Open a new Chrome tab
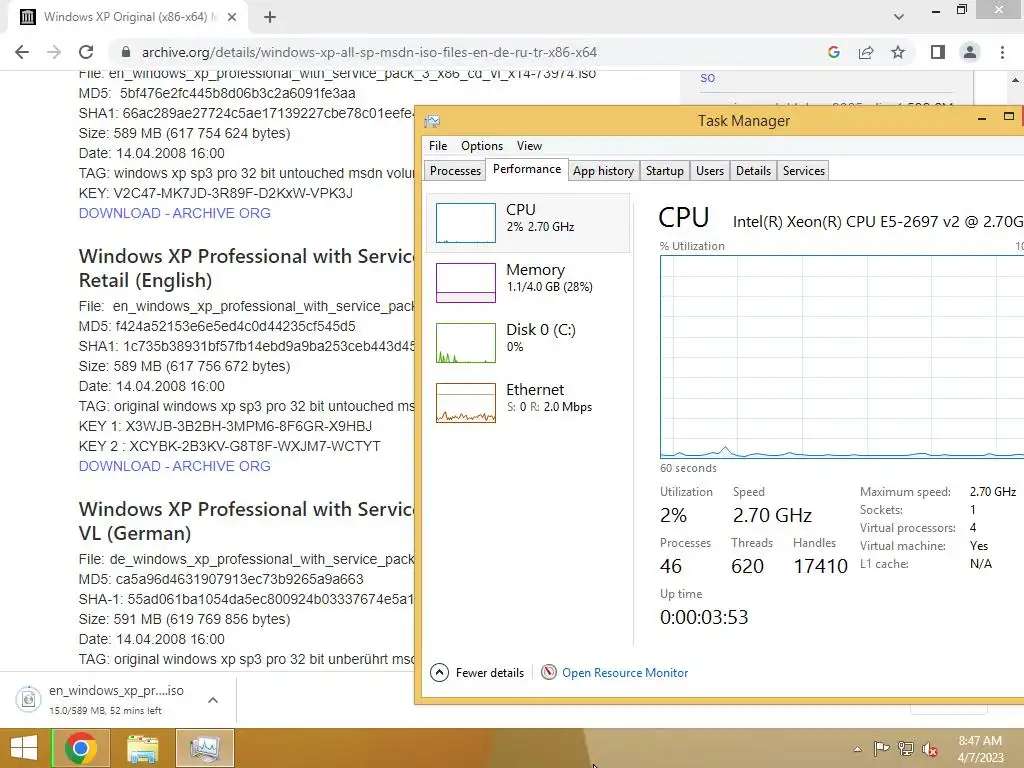The image size is (1024, 768). coord(270,17)
